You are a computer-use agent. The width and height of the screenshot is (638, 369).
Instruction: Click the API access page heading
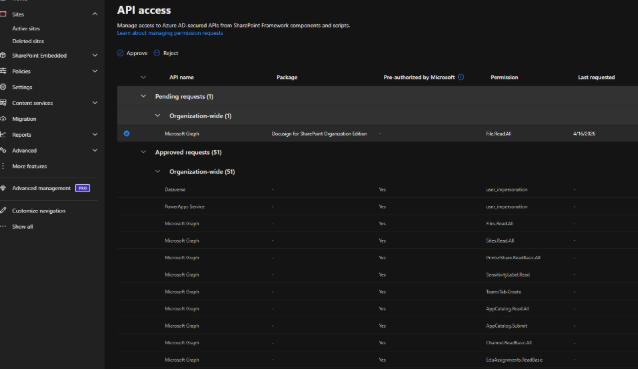click(x=144, y=10)
